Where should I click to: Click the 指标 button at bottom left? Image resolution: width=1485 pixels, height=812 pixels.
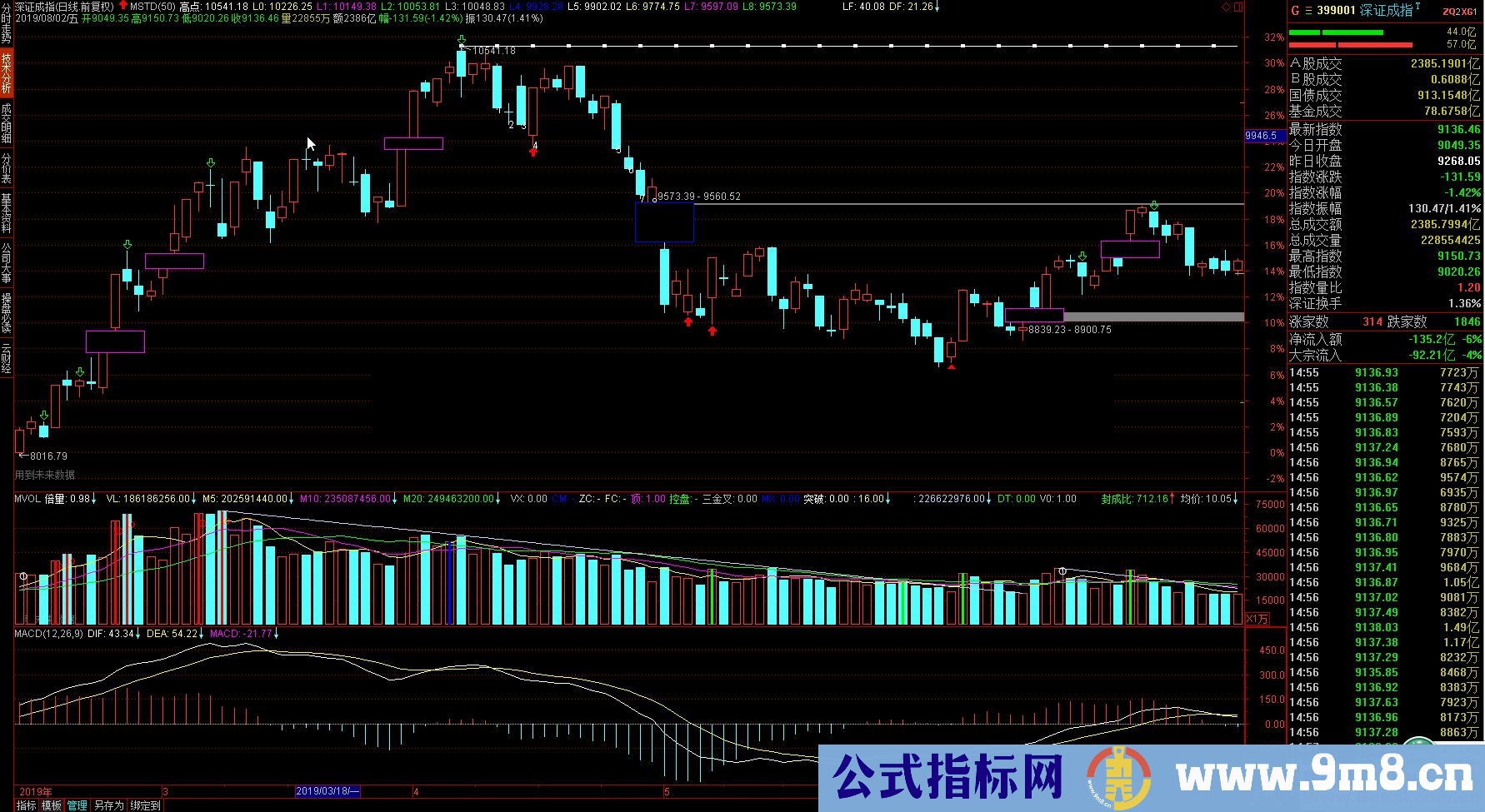click(27, 805)
